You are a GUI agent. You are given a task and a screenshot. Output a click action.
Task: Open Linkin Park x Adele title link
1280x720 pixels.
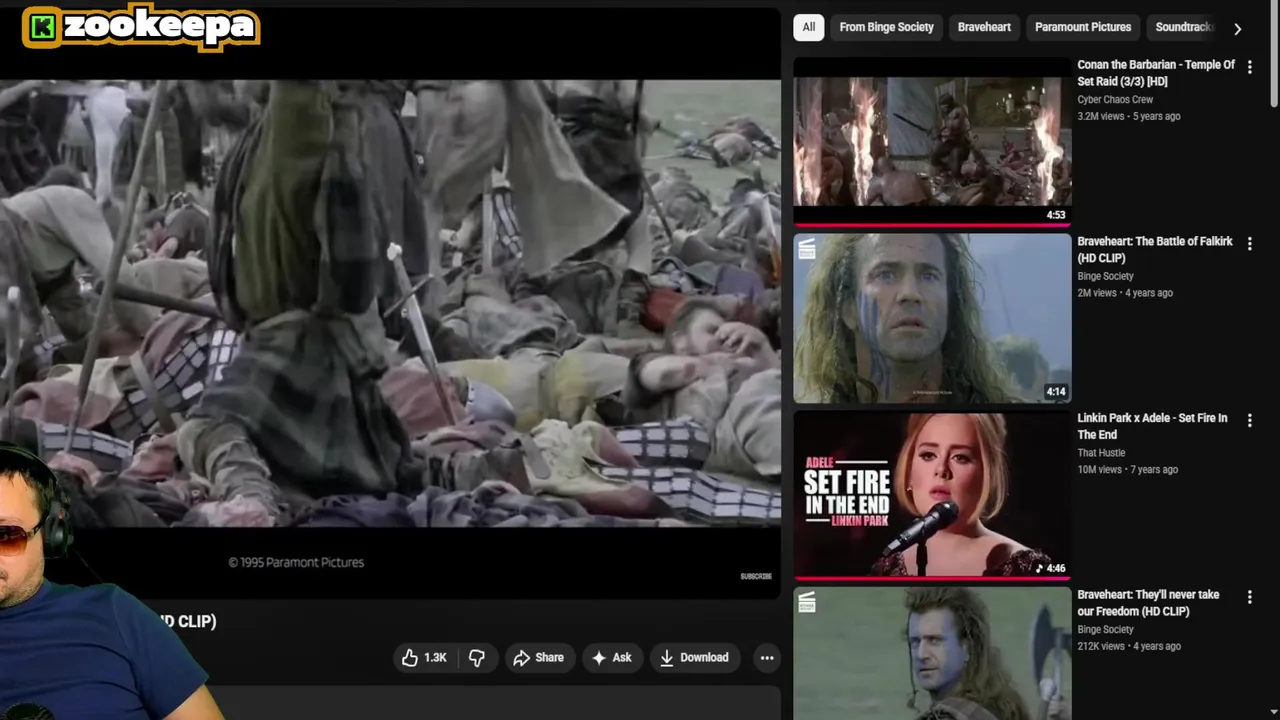coord(1152,426)
